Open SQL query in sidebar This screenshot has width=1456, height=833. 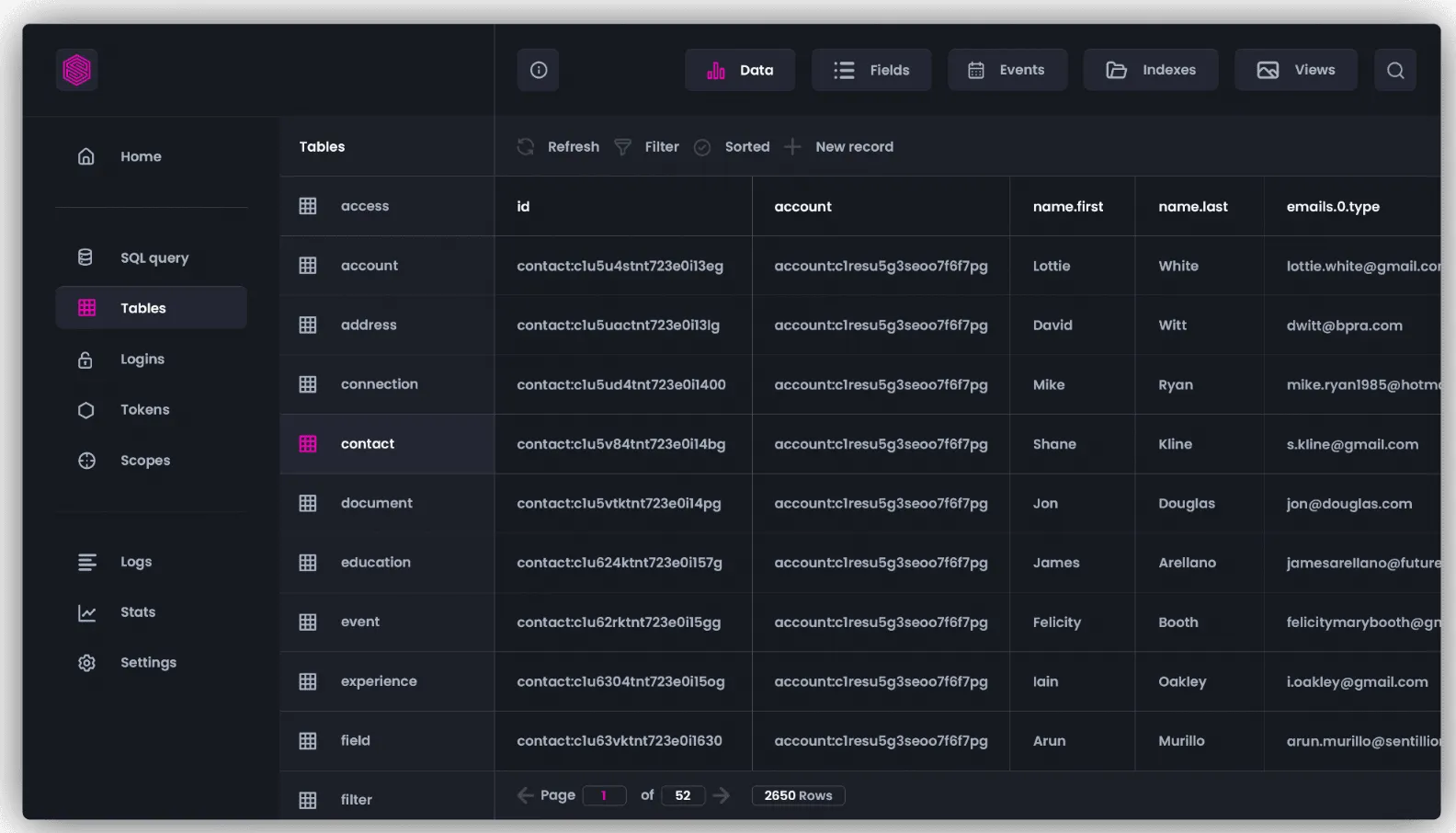[x=154, y=258]
